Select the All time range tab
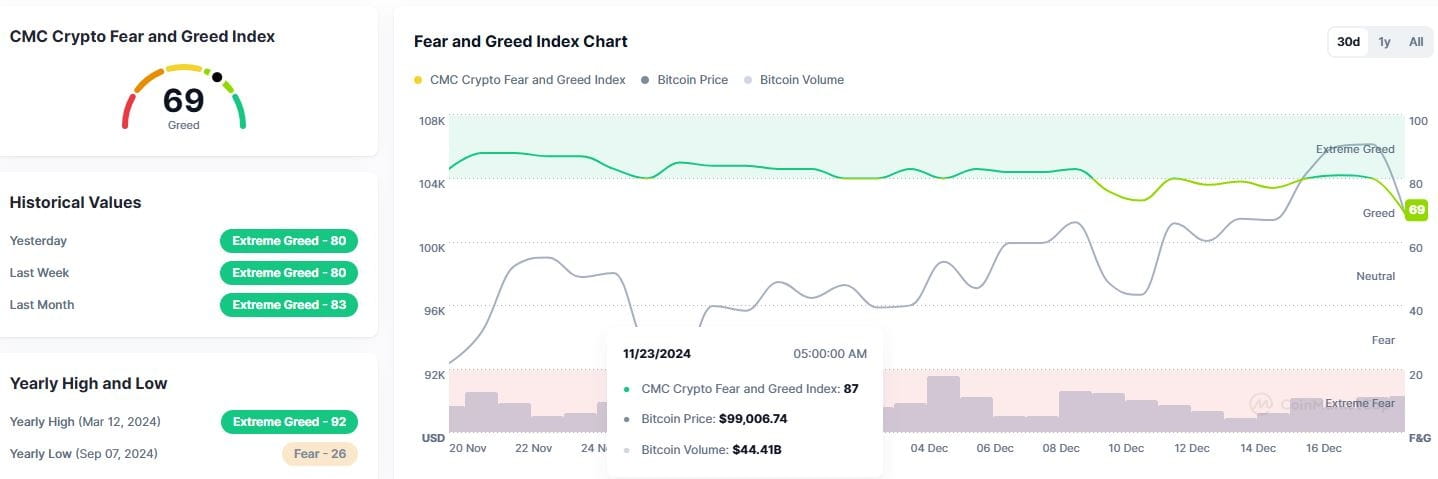Screen dimensions: 1438x479 click(x=1416, y=42)
